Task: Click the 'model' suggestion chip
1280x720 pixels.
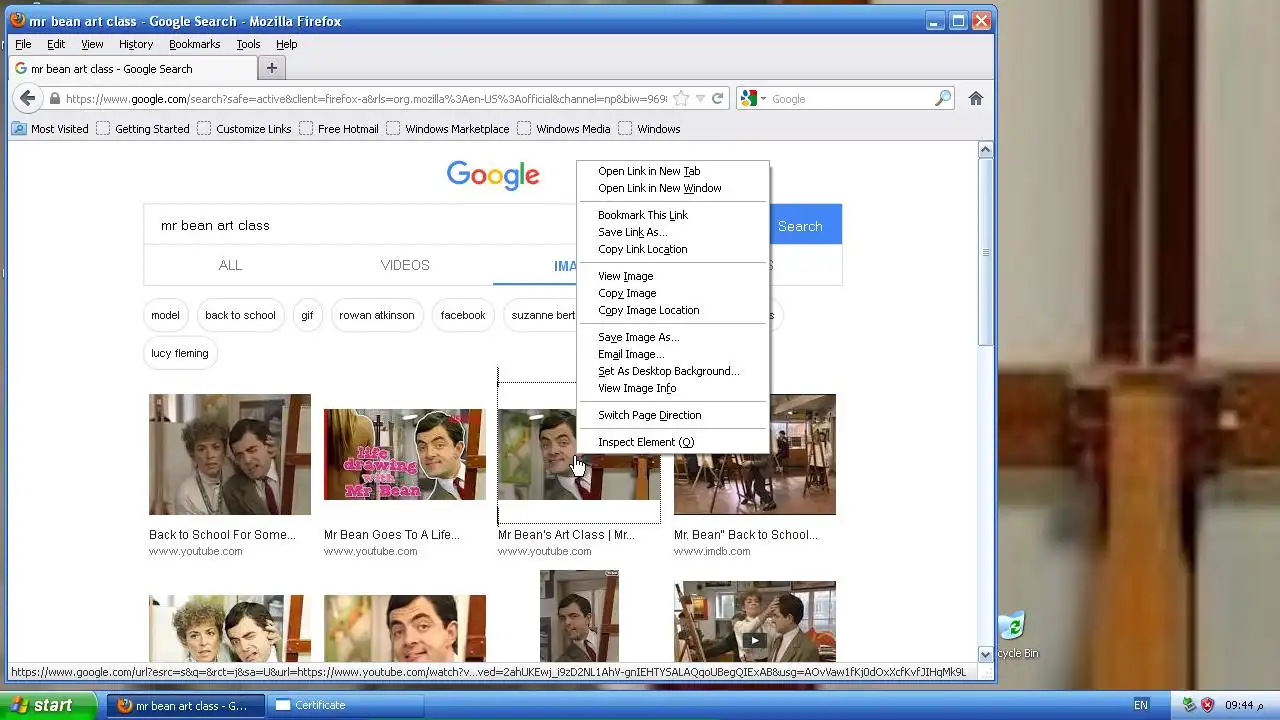Action: coord(165,315)
